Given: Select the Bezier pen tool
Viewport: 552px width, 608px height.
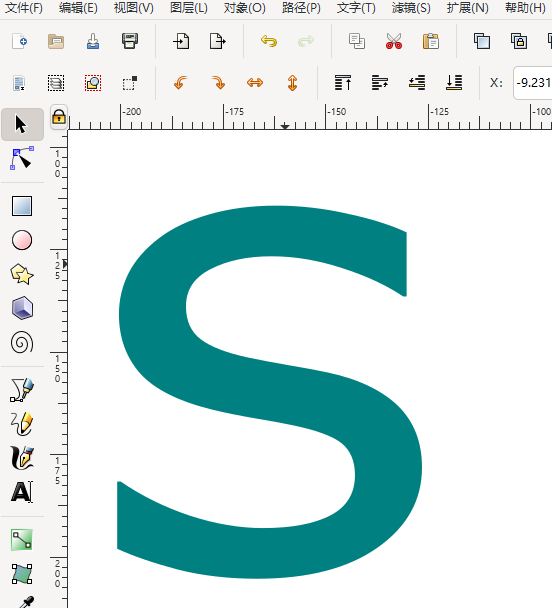Looking at the screenshot, I should (x=22, y=390).
